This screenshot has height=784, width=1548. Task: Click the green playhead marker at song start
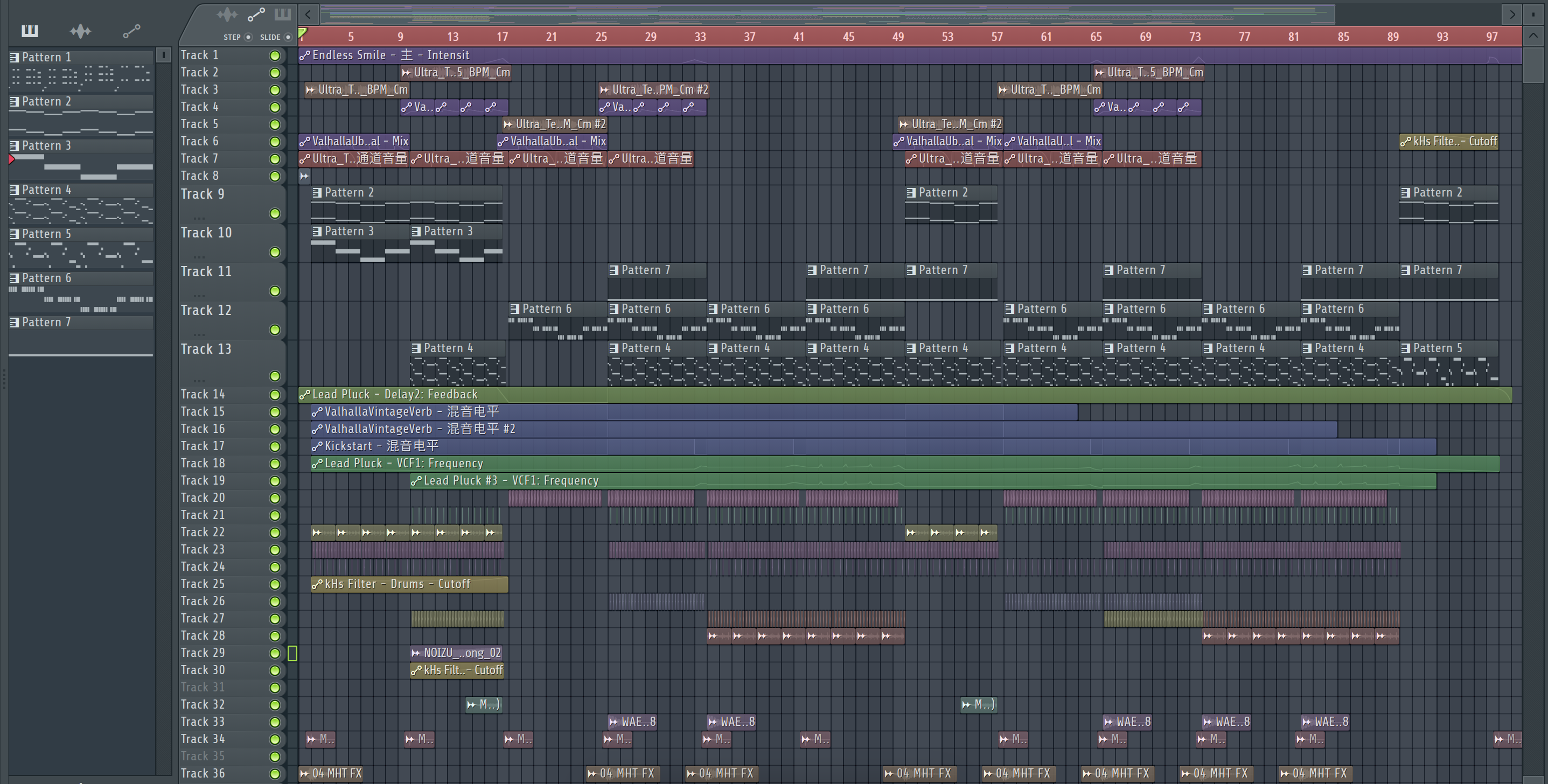click(303, 33)
